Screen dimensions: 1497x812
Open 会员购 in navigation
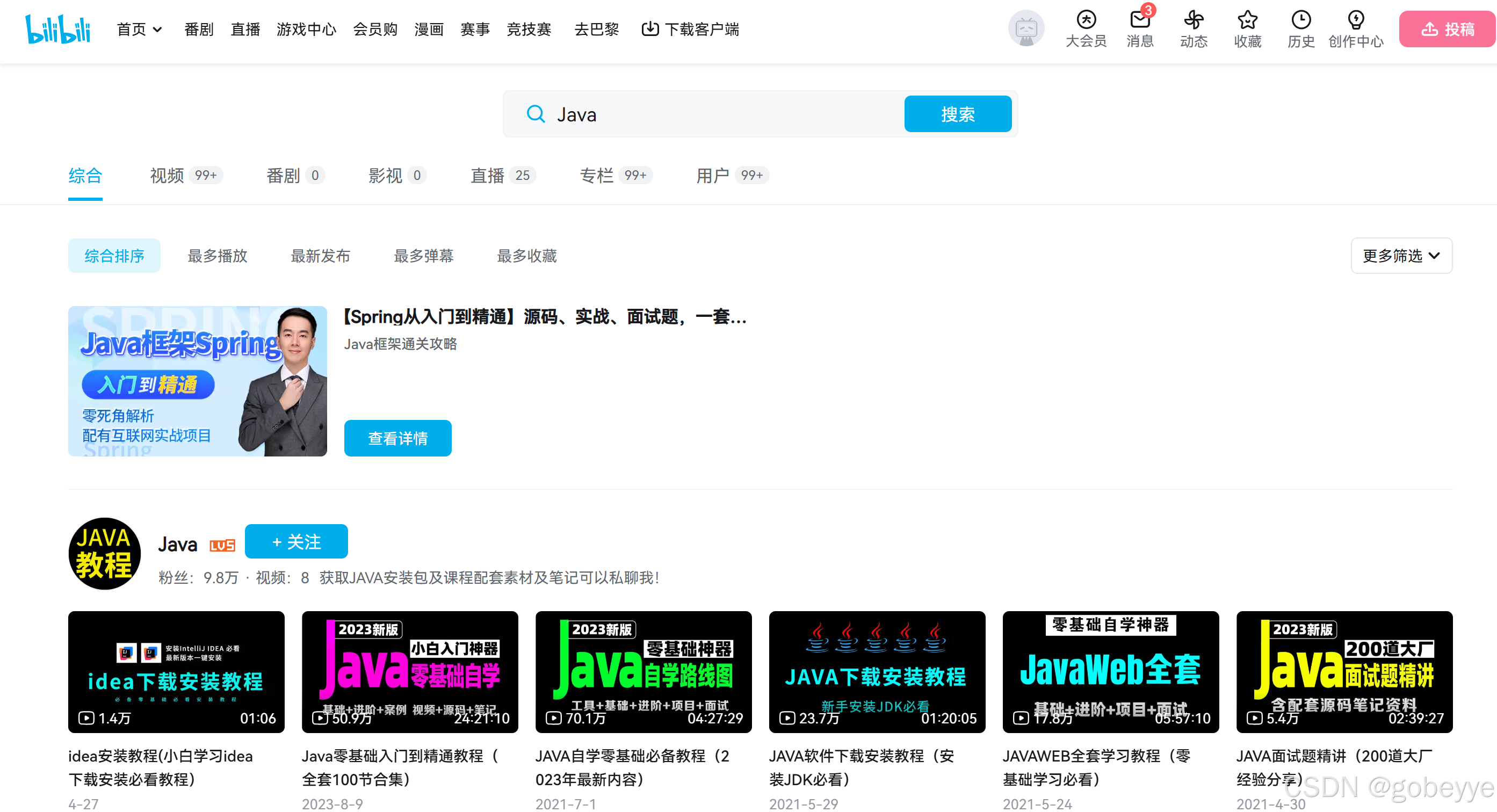pos(375,29)
